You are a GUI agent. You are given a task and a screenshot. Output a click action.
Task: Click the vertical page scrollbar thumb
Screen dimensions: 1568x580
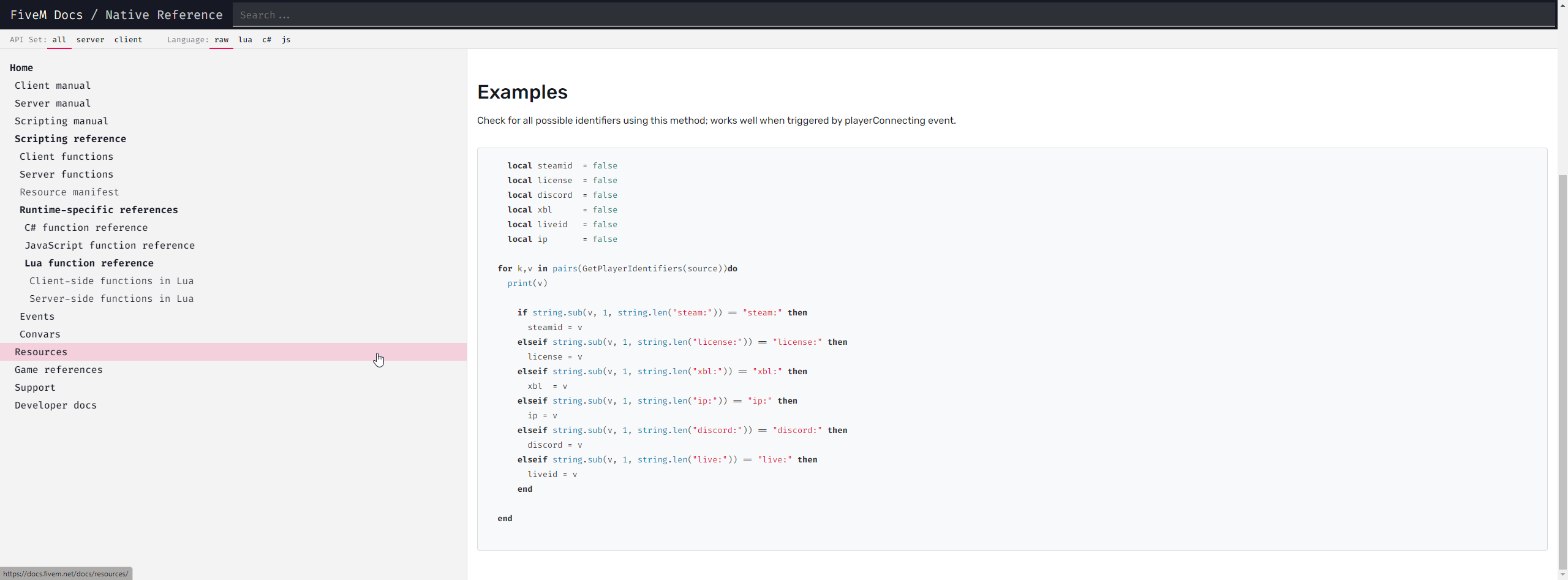pyautogui.click(x=1562, y=367)
